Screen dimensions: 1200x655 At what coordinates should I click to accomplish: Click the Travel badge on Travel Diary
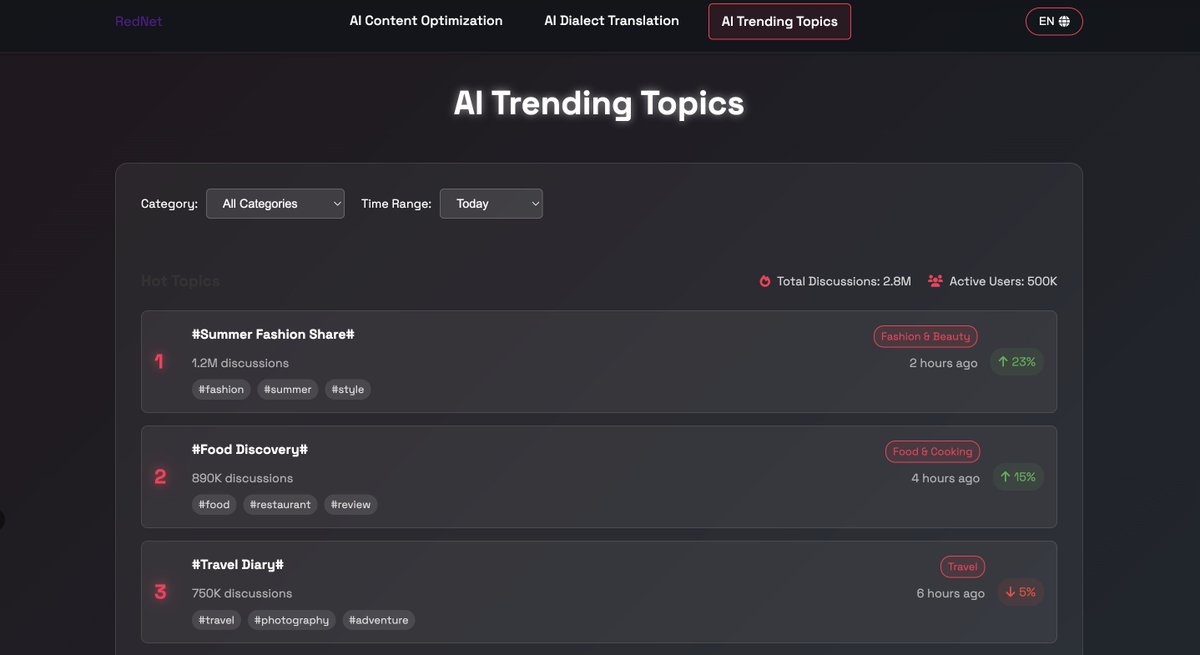(x=962, y=564)
